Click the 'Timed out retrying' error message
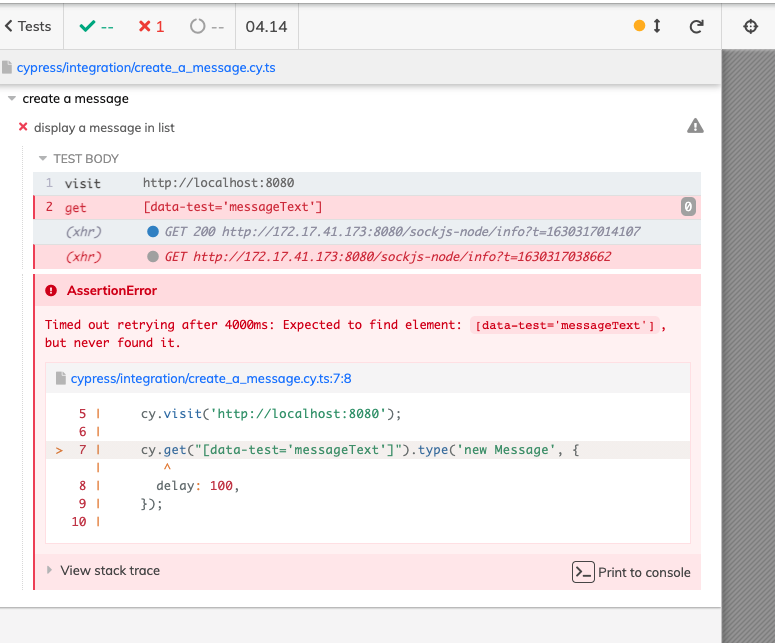The image size is (775, 643). coord(355,334)
